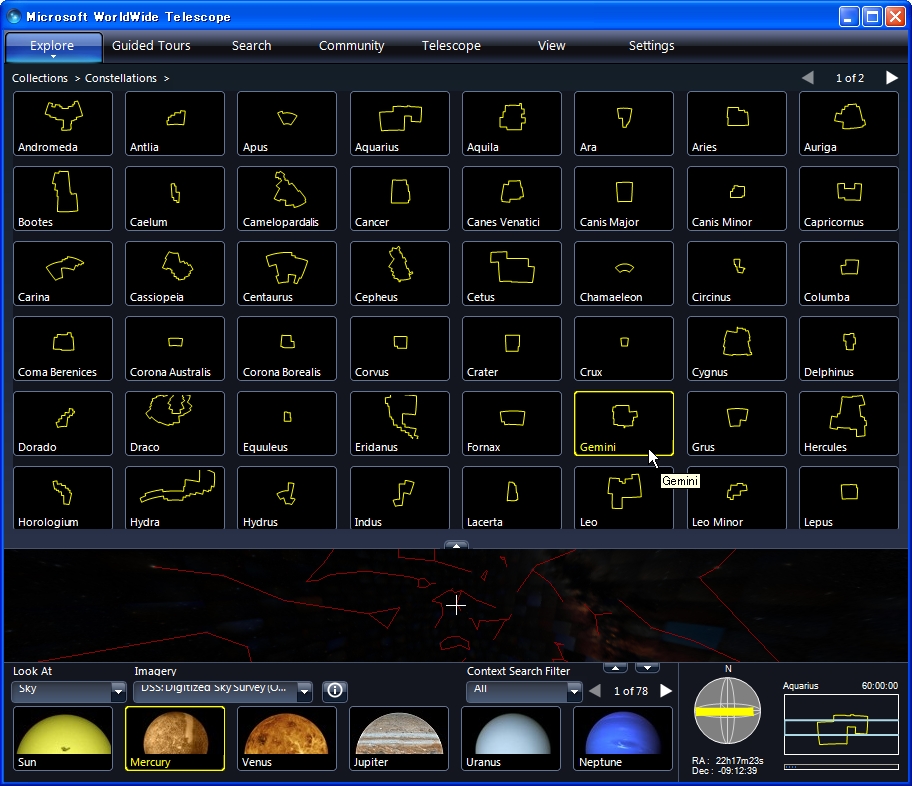Click the zoom level bar under overview map
This screenshot has width=912, height=786.
[x=841, y=767]
